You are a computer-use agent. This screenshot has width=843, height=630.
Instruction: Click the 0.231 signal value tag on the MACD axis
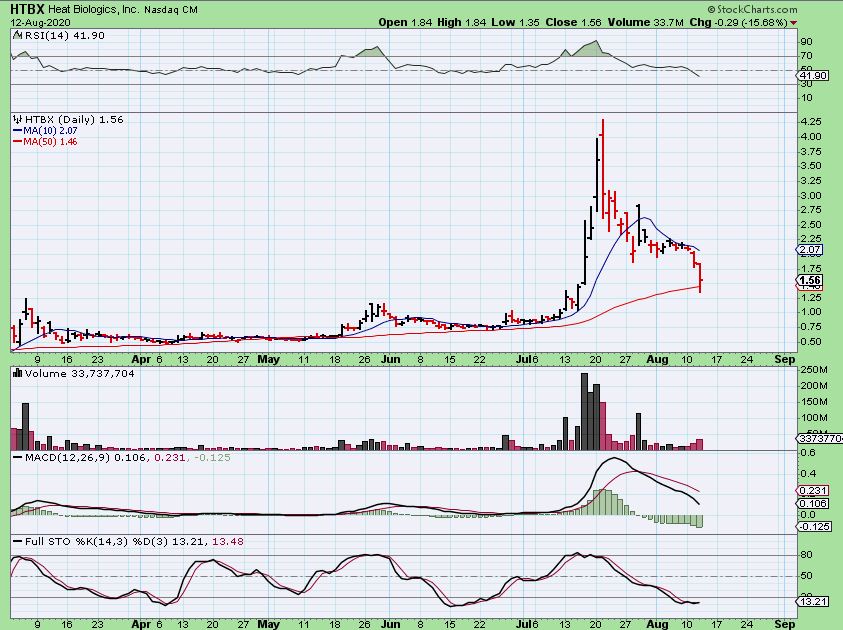(x=812, y=490)
